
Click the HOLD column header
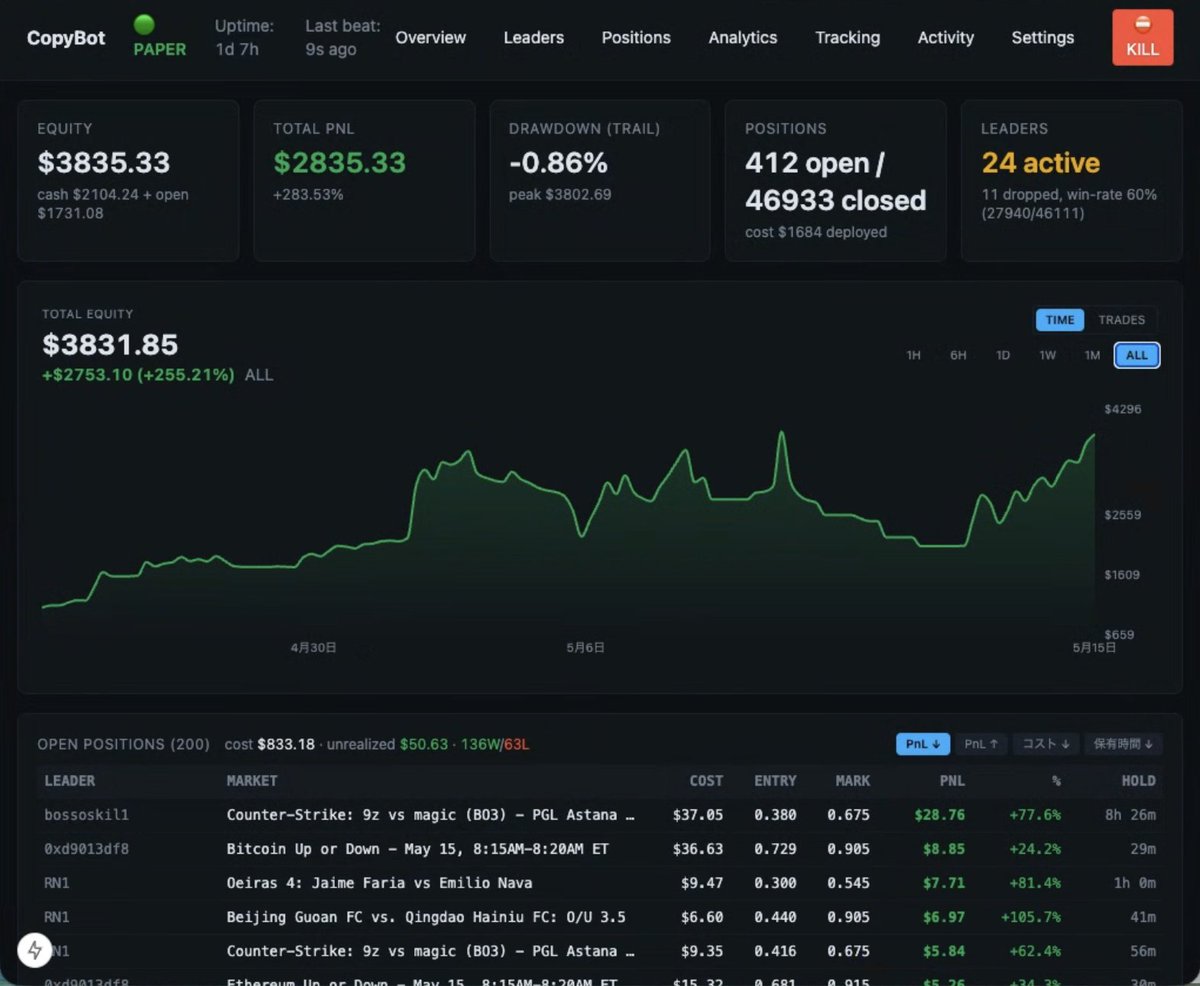point(1138,781)
